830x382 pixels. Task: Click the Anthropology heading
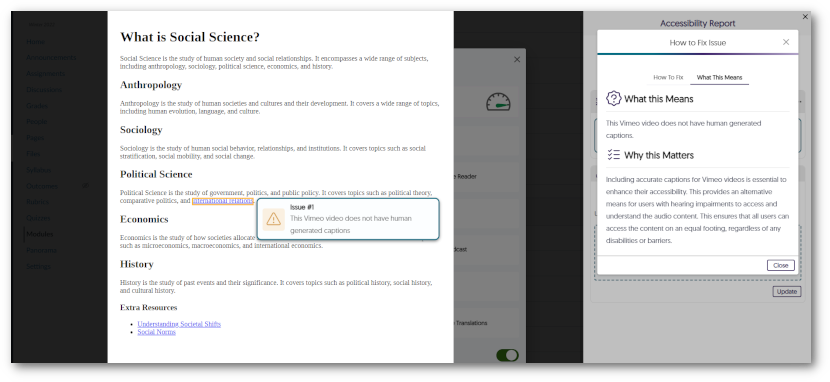151,85
